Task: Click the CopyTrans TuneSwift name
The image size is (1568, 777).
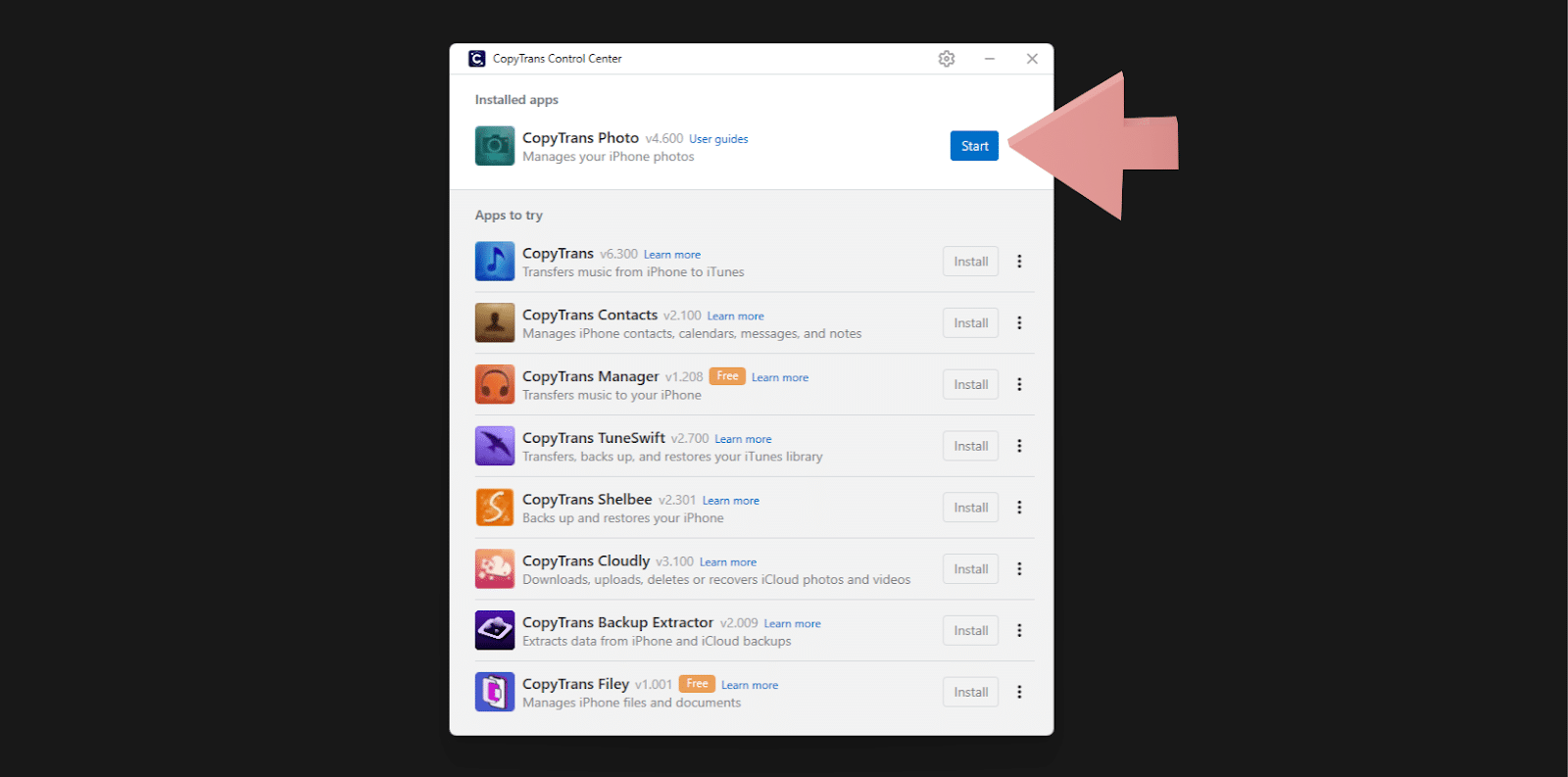Action: tap(594, 438)
